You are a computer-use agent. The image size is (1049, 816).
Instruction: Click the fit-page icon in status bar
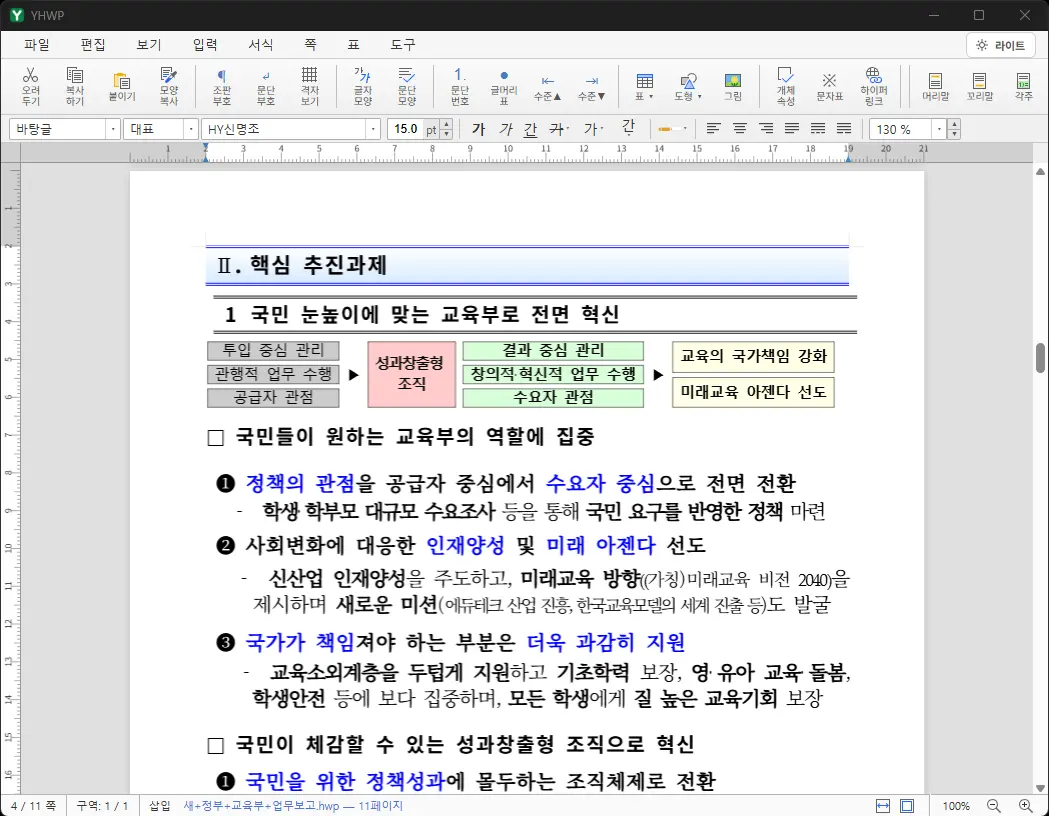(907, 806)
